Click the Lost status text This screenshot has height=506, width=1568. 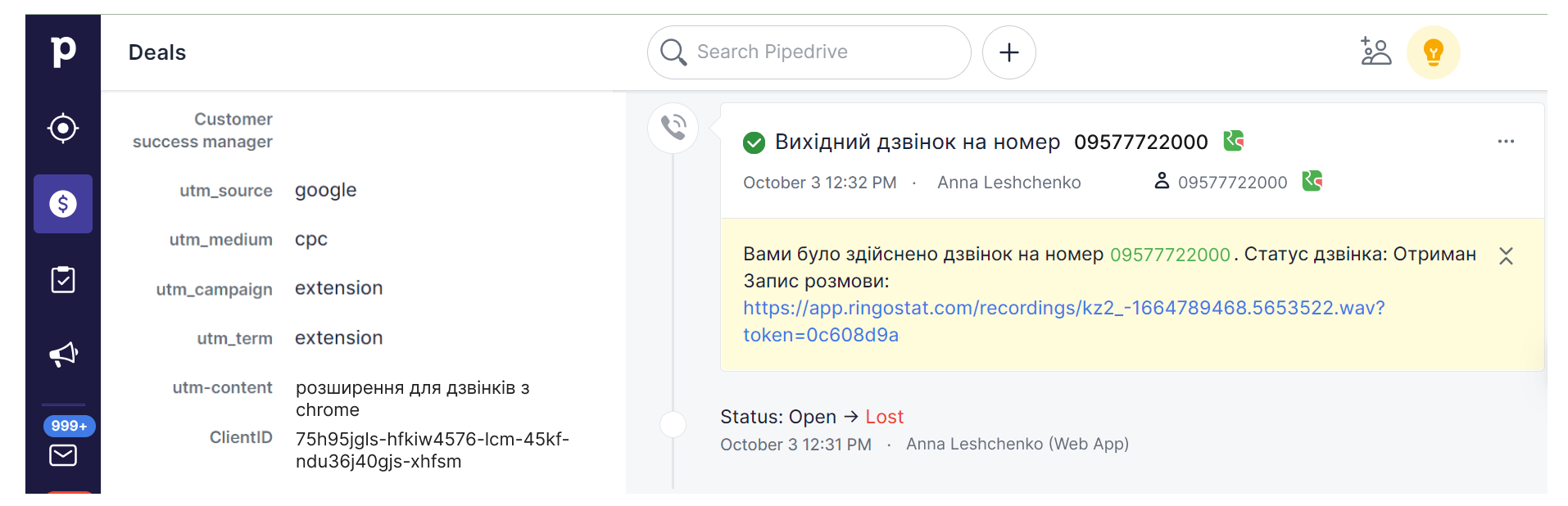point(884,417)
